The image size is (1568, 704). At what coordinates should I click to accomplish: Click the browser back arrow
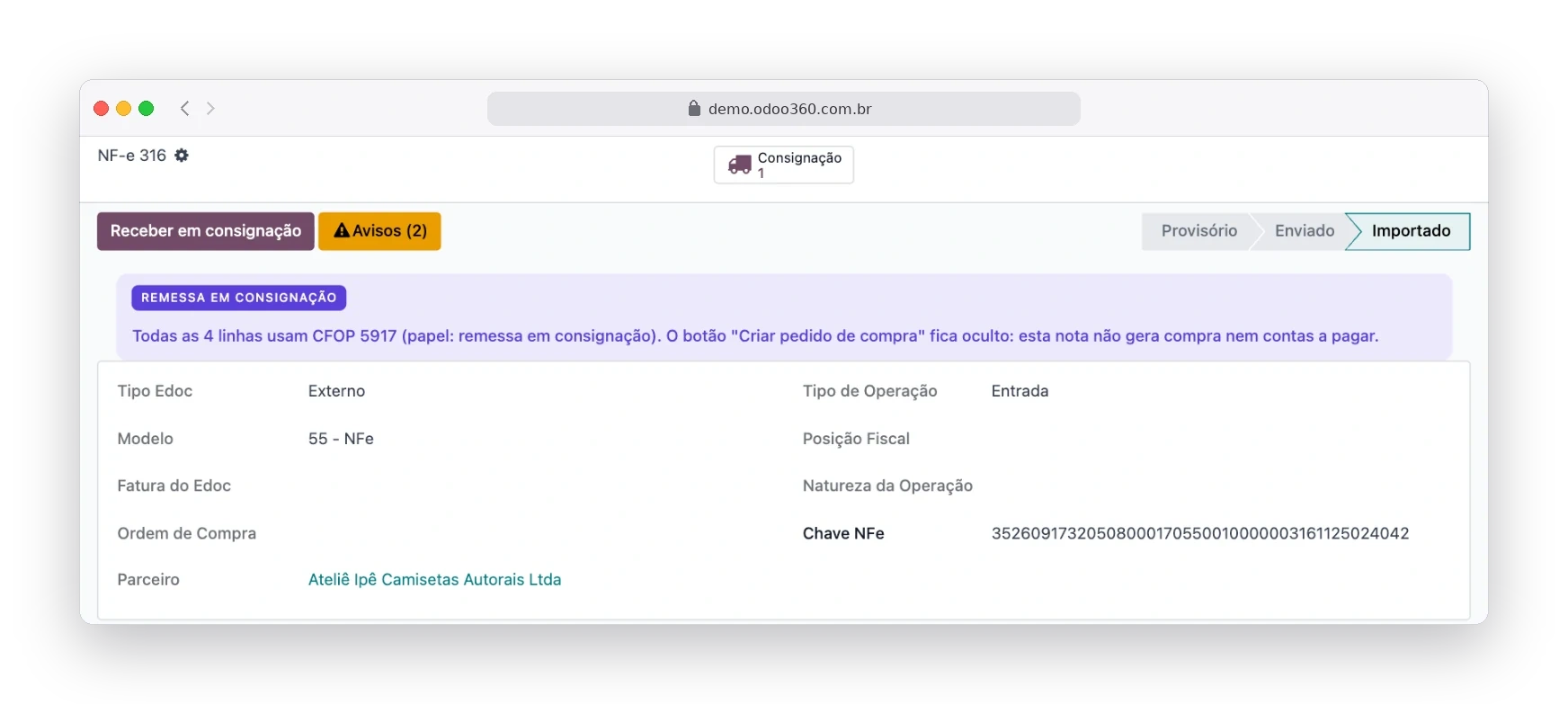click(x=185, y=109)
